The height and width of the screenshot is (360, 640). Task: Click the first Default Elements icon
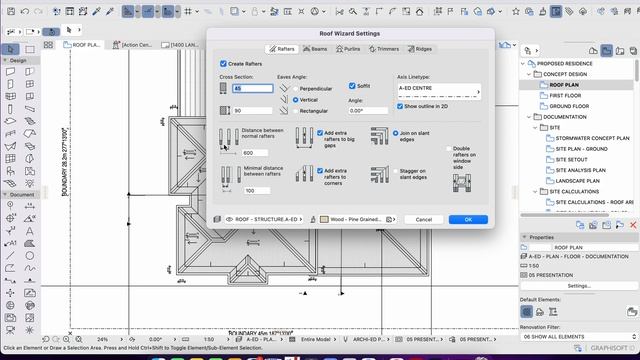(527, 312)
